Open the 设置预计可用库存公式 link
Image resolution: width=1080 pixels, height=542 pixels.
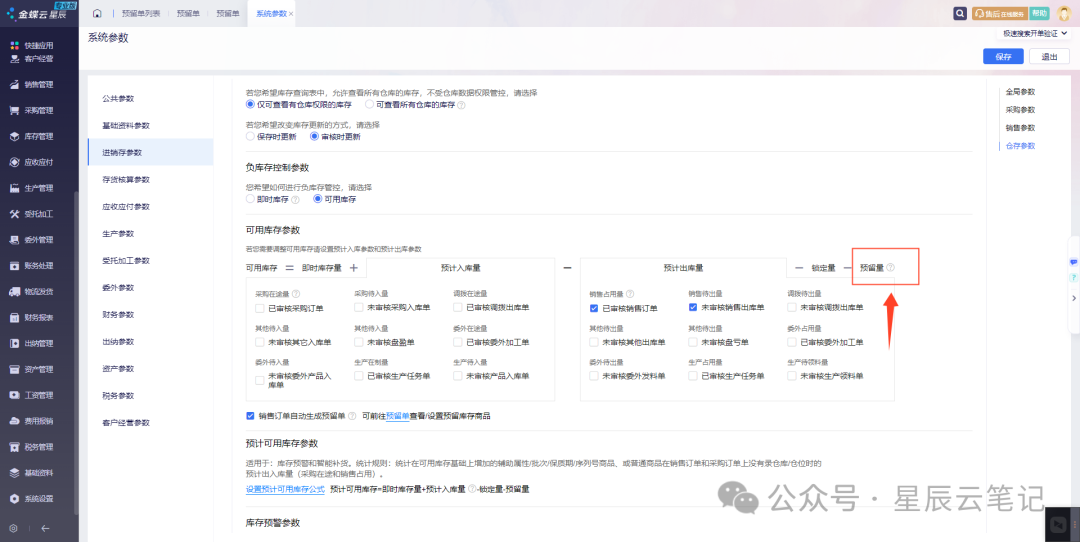point(285,489)
